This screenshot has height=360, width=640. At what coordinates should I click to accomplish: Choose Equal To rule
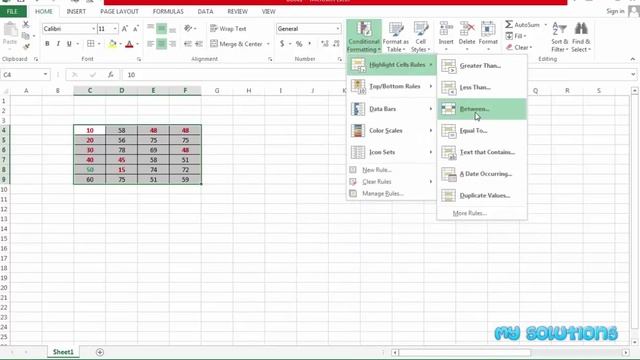click(482, 131)
